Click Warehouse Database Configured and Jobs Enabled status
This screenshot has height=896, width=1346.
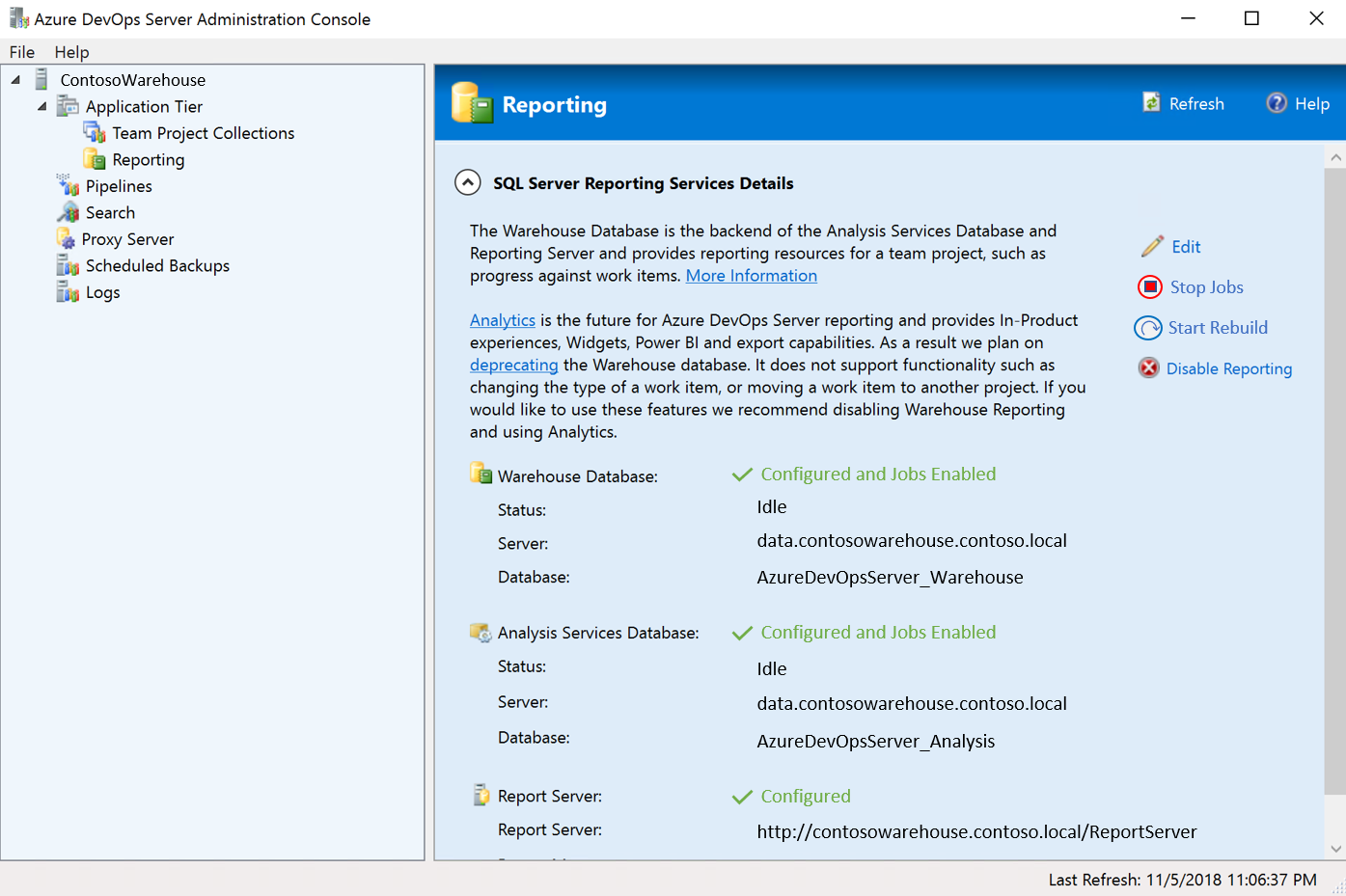[878, 474]
